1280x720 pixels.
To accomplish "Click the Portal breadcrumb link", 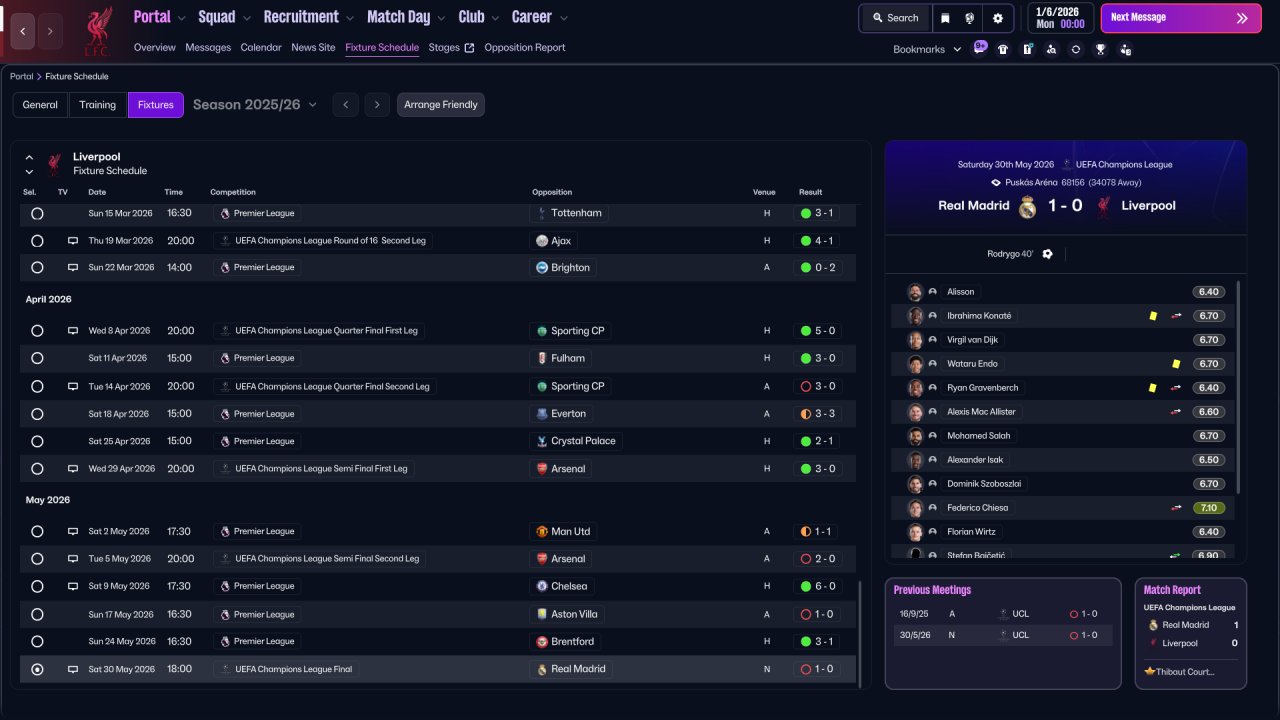I will pos(21,77).
